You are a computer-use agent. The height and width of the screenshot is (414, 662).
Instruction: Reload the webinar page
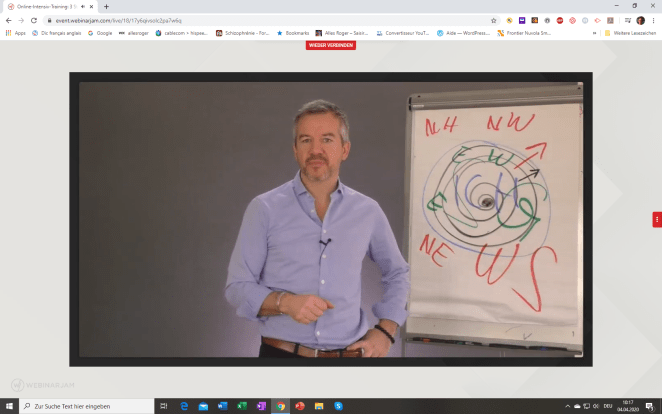36,20
